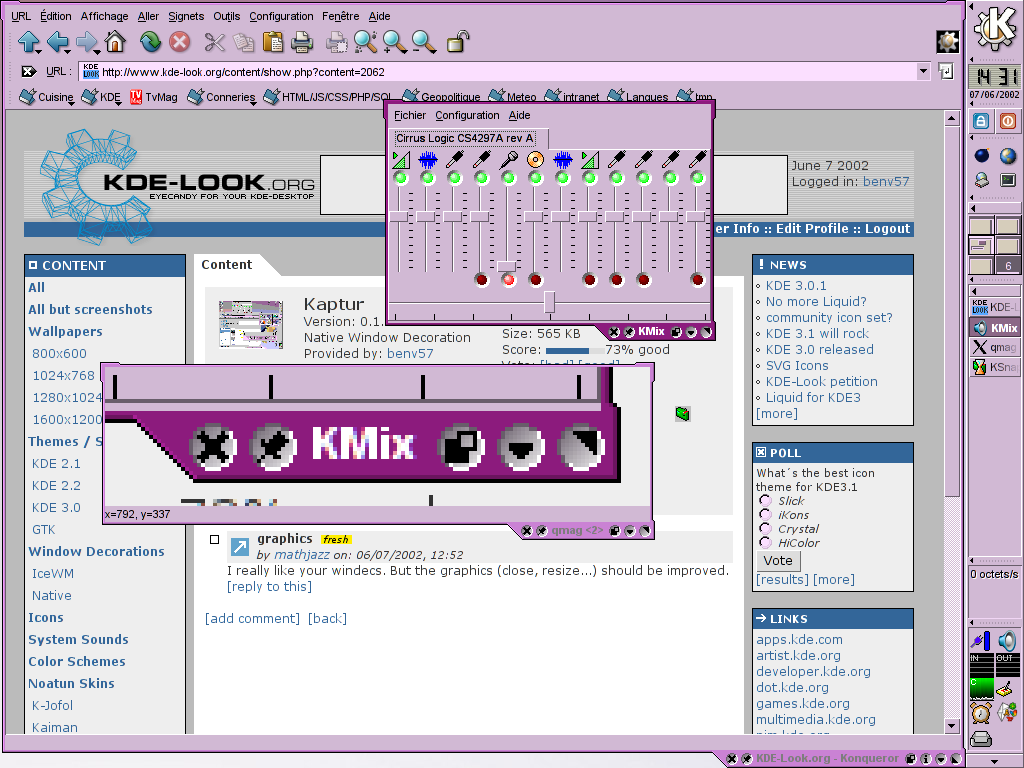Viewport: 1024px width, 768px height.
Task: Open the Signets menu
Action: 186,16
